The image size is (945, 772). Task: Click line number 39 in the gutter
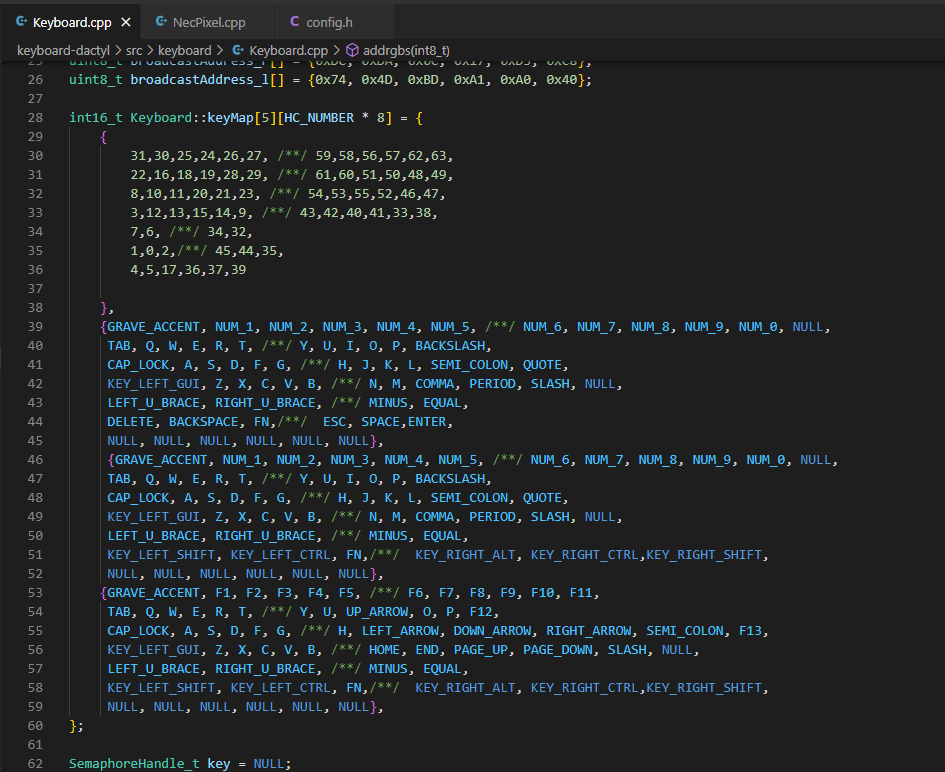click(x=36, y=327)
